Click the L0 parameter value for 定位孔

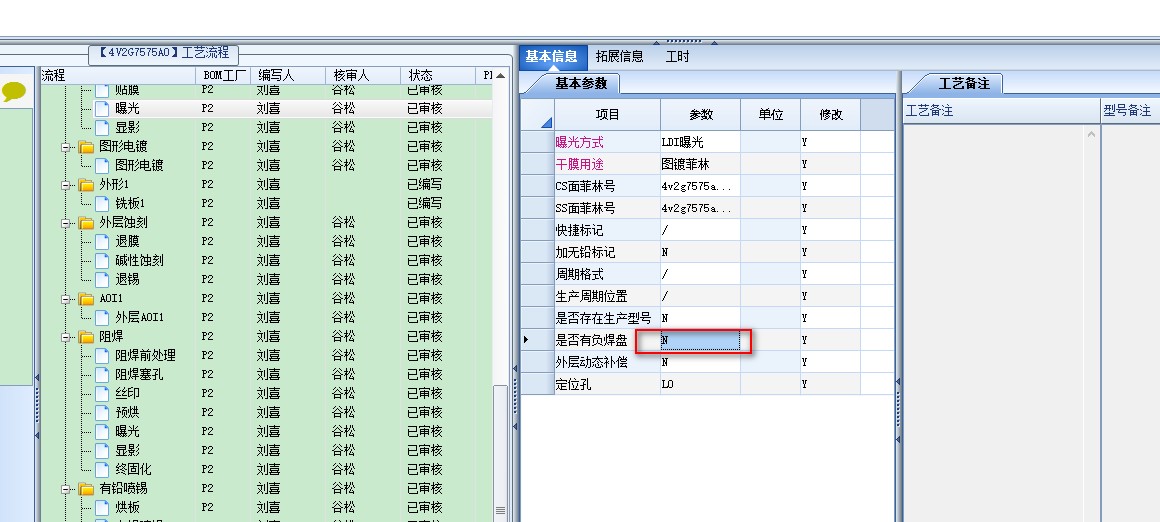[x=701, y=384]
